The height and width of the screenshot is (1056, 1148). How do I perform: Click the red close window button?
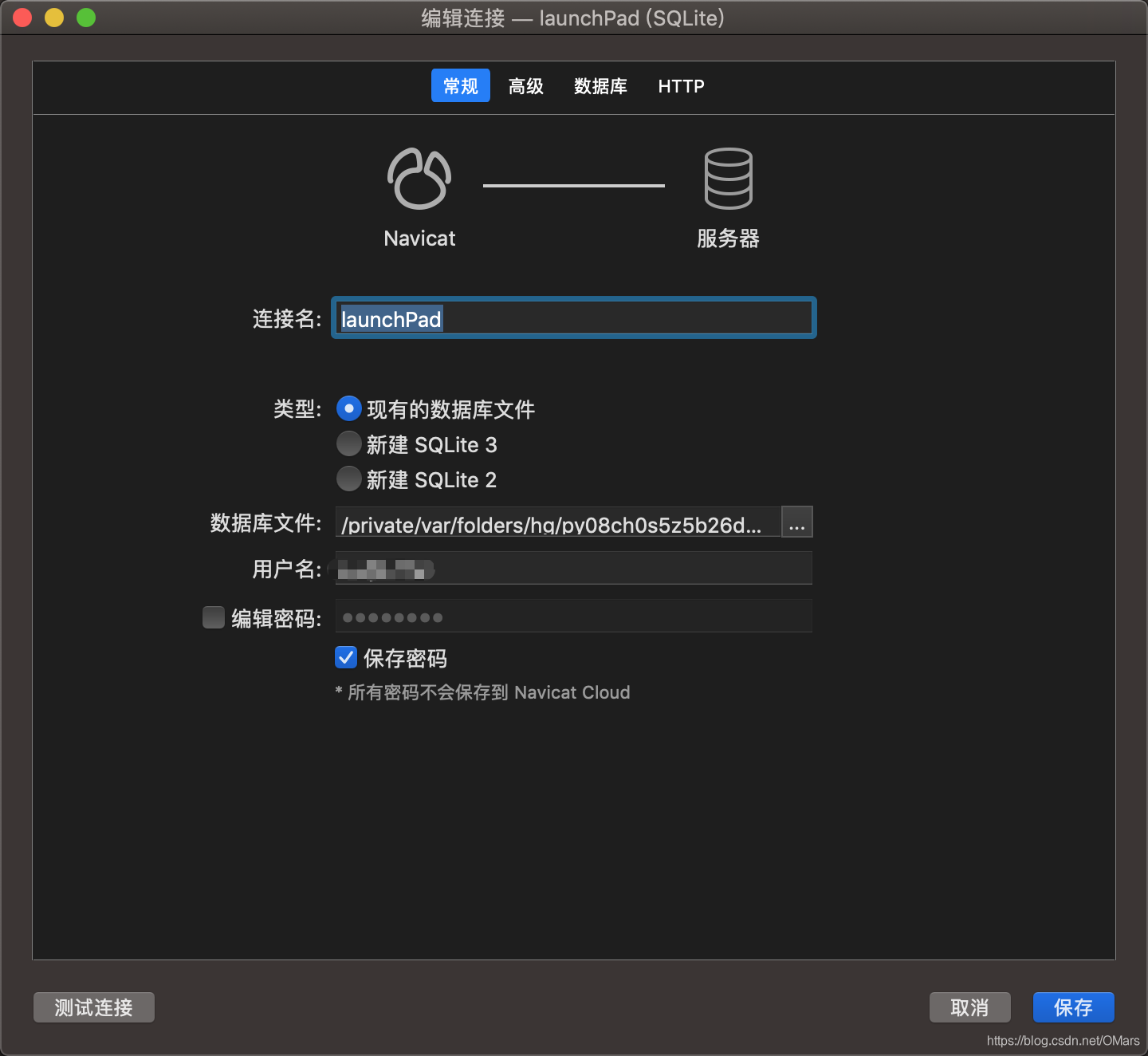point(22,18)
